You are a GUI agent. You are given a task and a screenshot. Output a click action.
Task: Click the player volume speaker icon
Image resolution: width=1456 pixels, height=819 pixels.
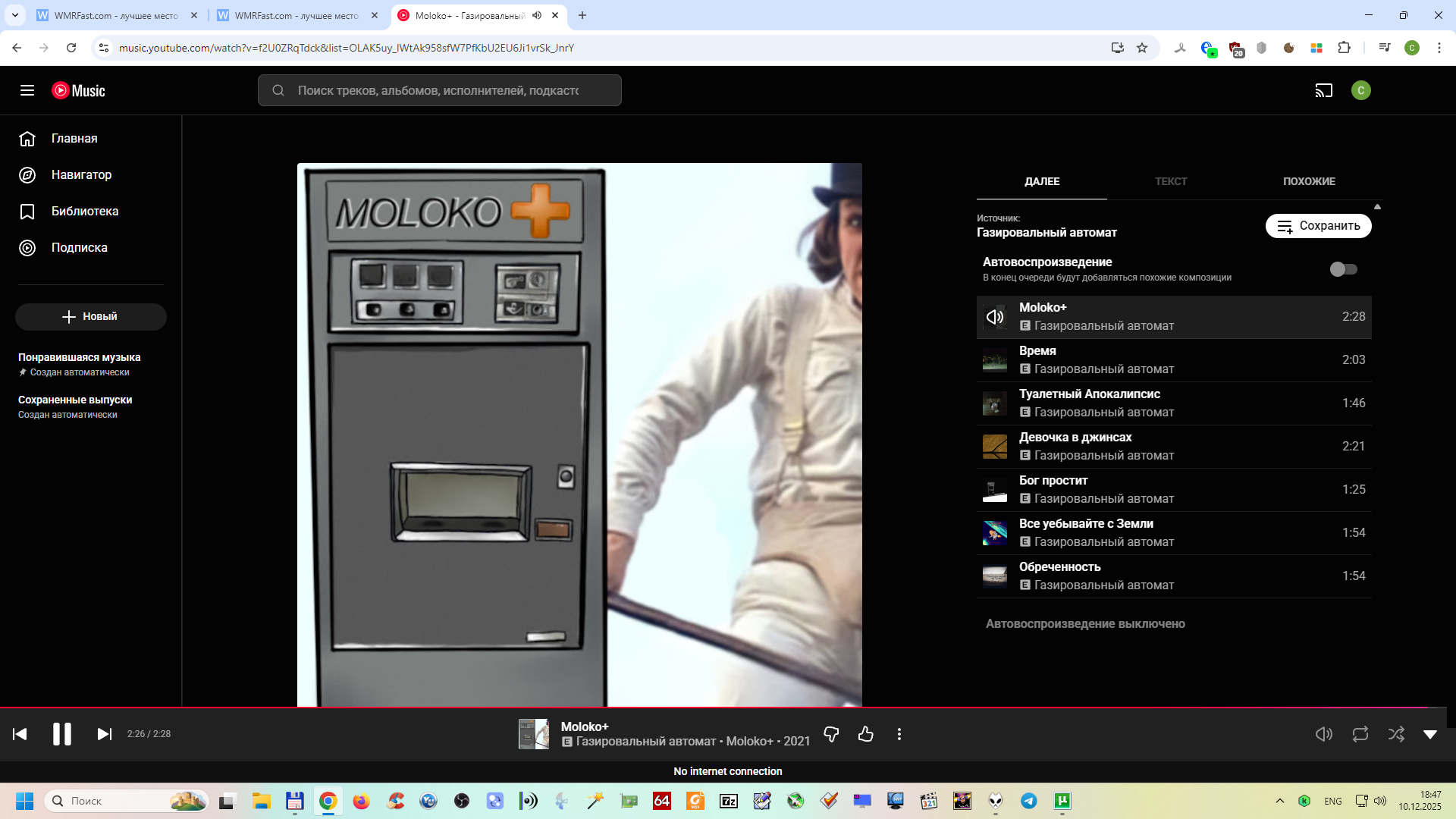1323,734
